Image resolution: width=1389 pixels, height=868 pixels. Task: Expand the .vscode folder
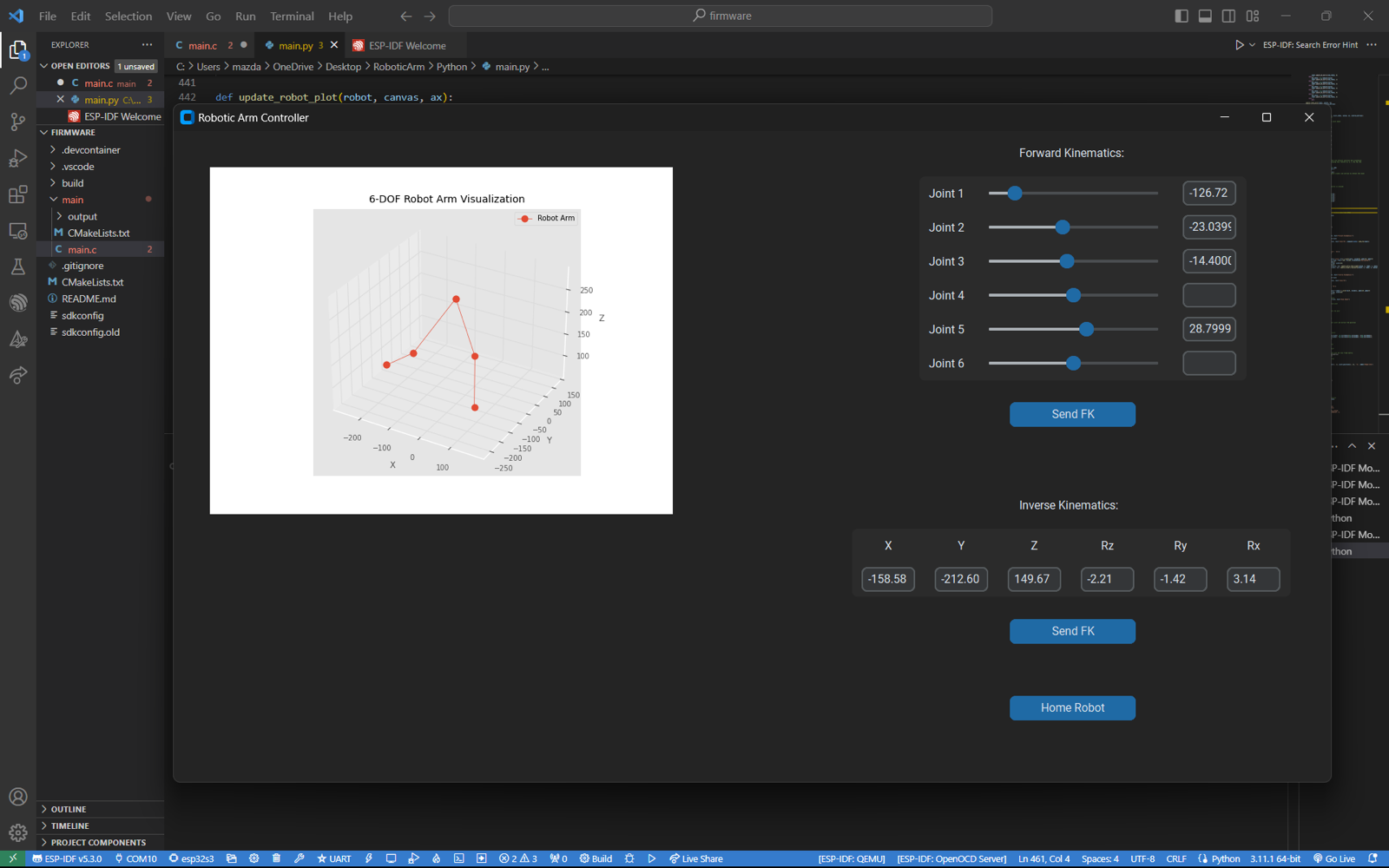78,167
